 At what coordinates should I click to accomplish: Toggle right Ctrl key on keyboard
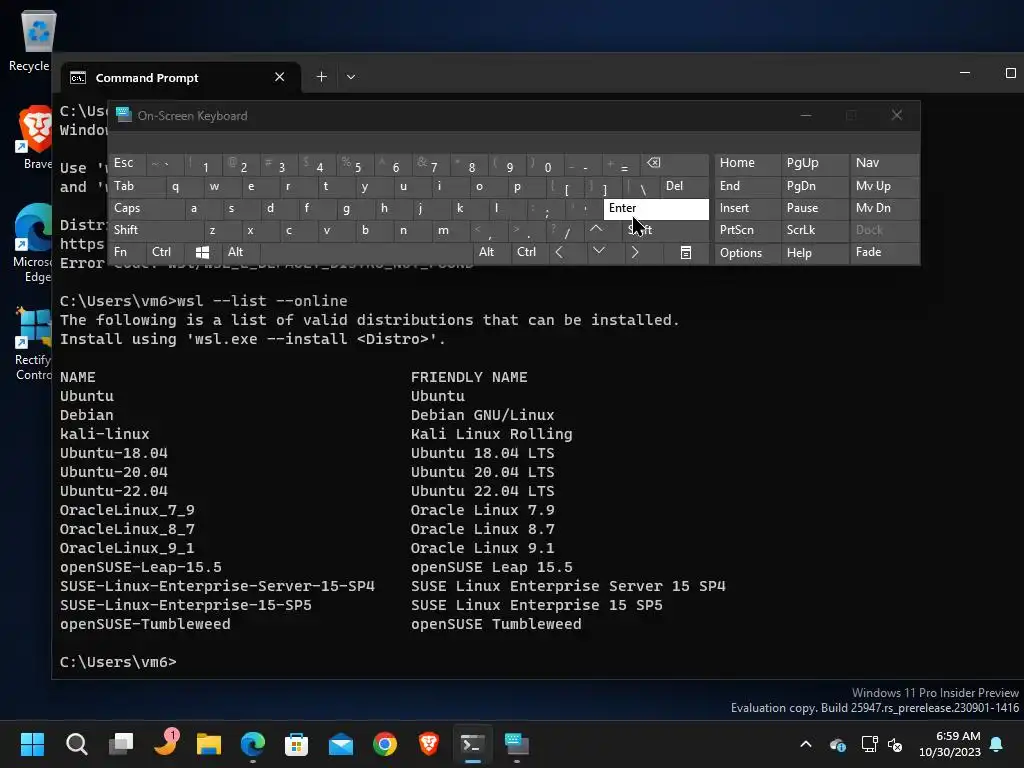(x=530, y=252)
